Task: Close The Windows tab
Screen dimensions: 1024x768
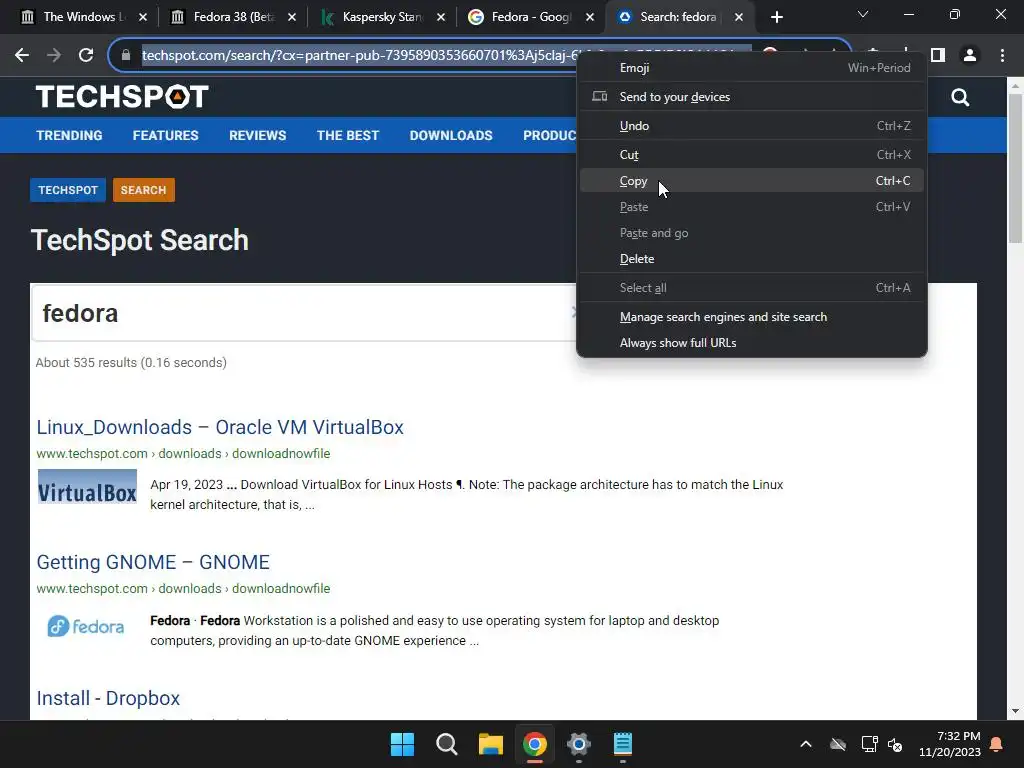Action: tap(143, 18)
